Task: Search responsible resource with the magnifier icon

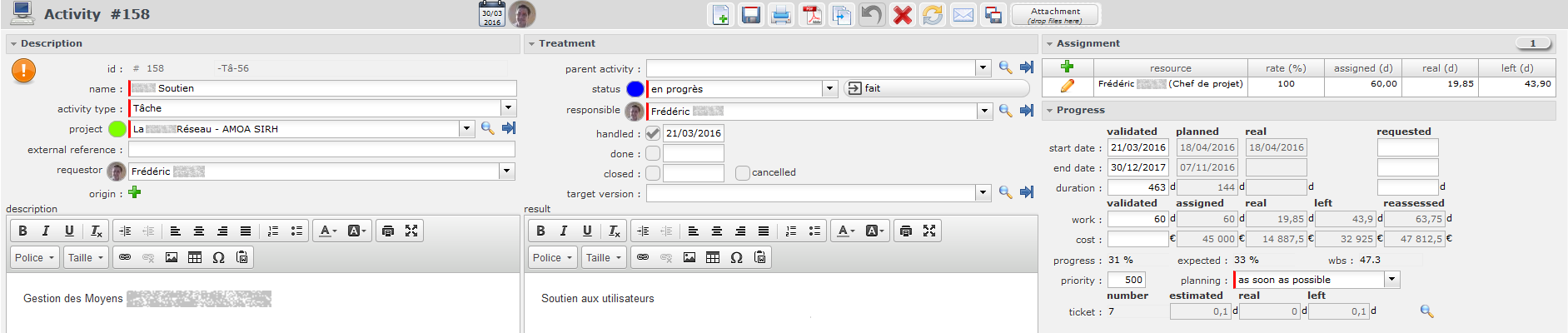Action: coord(1006,111)
